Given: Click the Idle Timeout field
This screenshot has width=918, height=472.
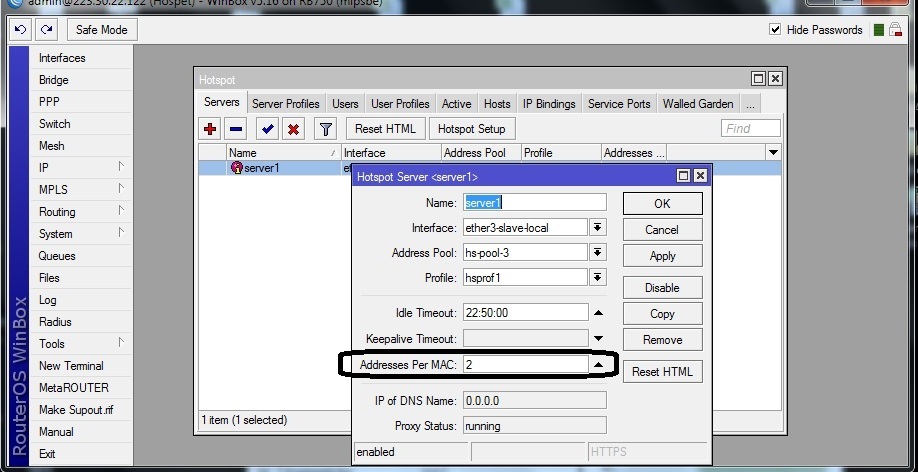Looking at the screenshot, I should click(x=525, y=313).
